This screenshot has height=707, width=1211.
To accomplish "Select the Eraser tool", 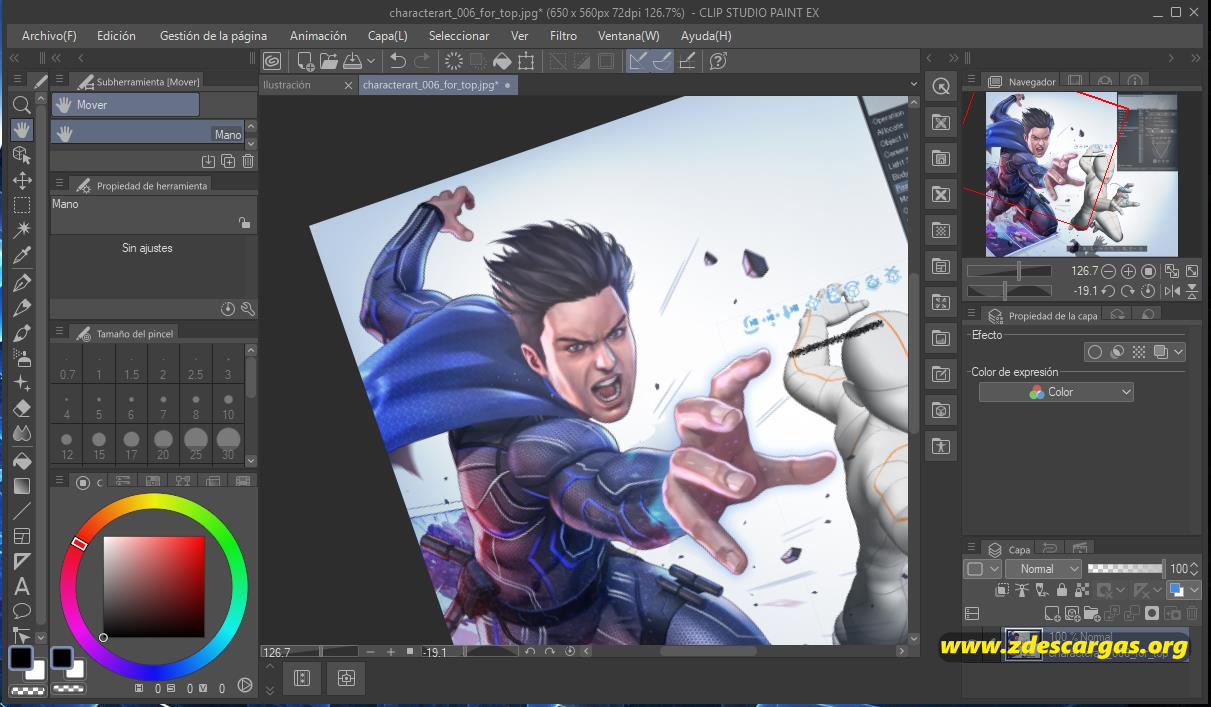I will [21, 409].
